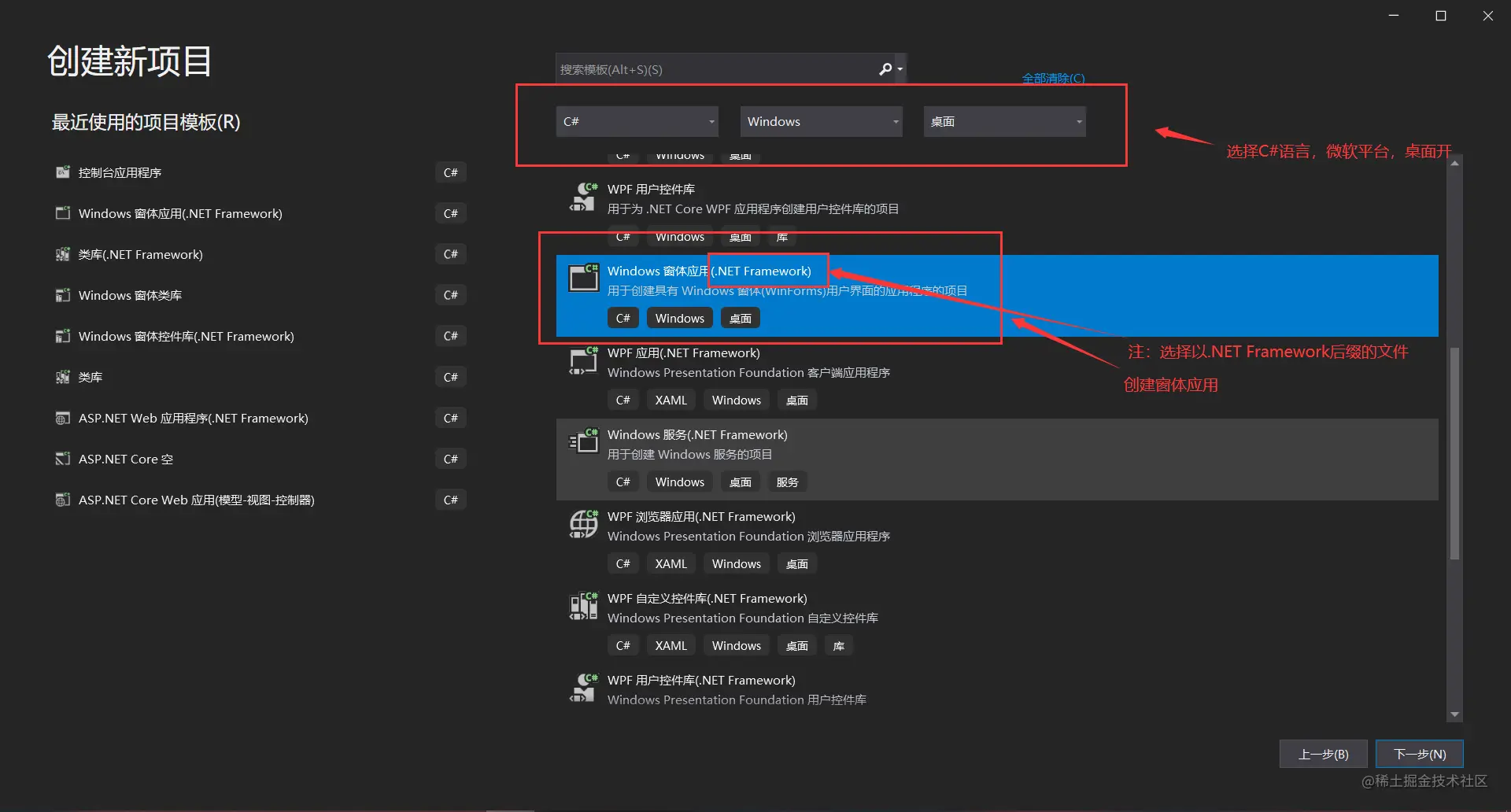Image resolution: width=1511 pixels, height=812 pixels.
Task: Open the C# language filter dropdown
Action: 637,121
